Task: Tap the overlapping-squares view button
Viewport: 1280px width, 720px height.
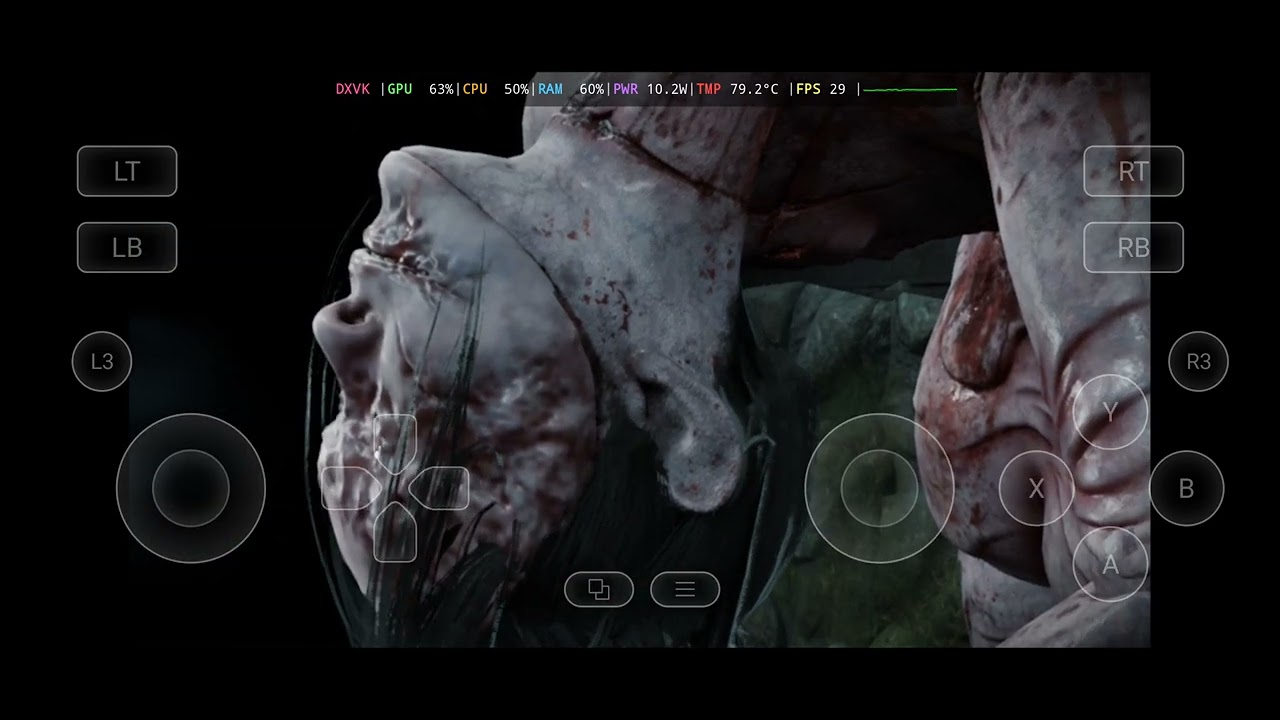Action: (x=599, y=589)
